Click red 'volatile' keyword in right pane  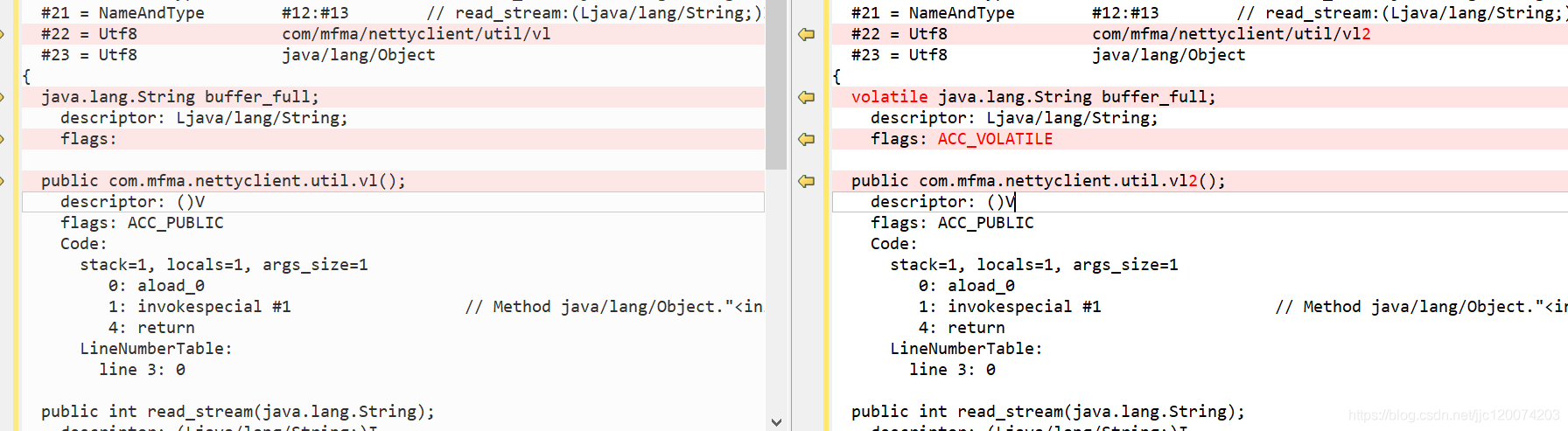click(x=889, y=97)
